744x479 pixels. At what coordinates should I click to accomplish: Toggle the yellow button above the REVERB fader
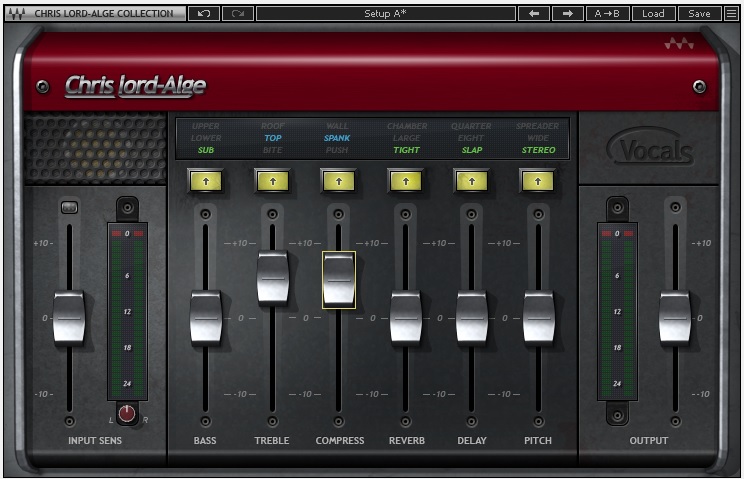pos(406,181)
